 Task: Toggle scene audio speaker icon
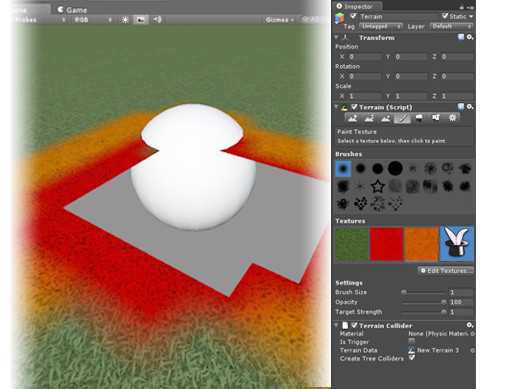coord(157,20)
